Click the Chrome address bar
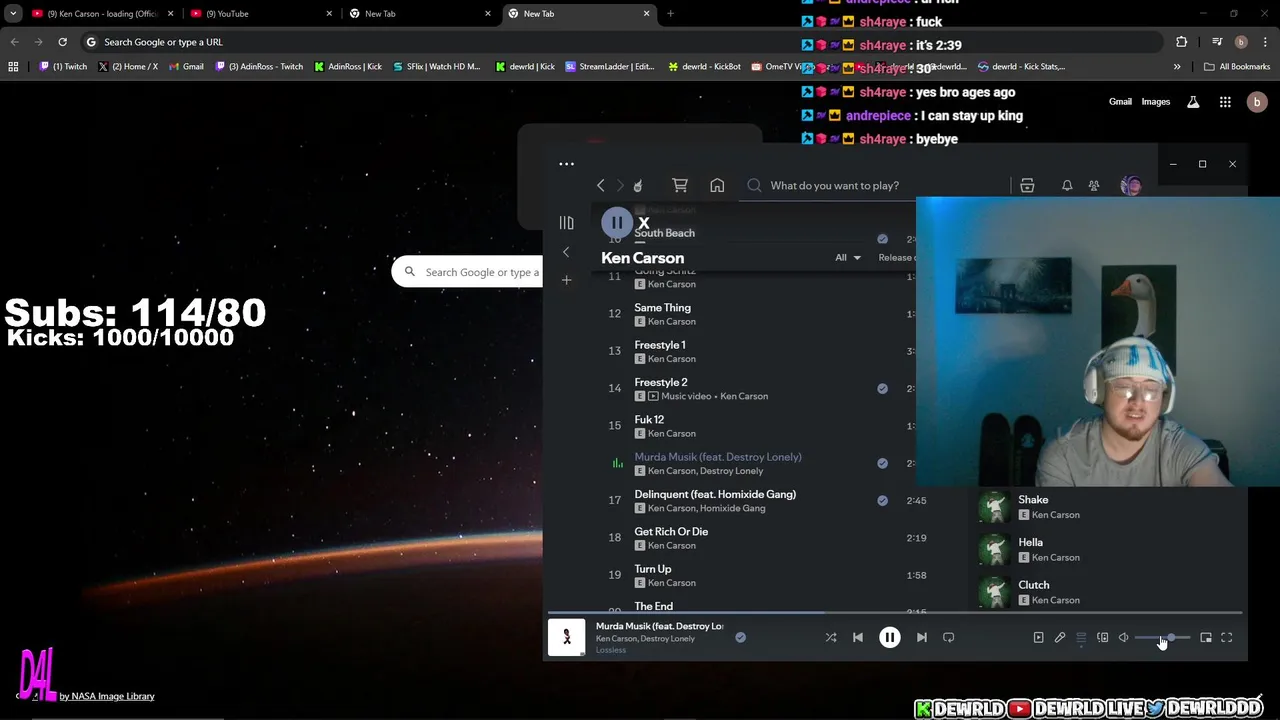Screen dimensions: 1280x720 tap(620, 42)
